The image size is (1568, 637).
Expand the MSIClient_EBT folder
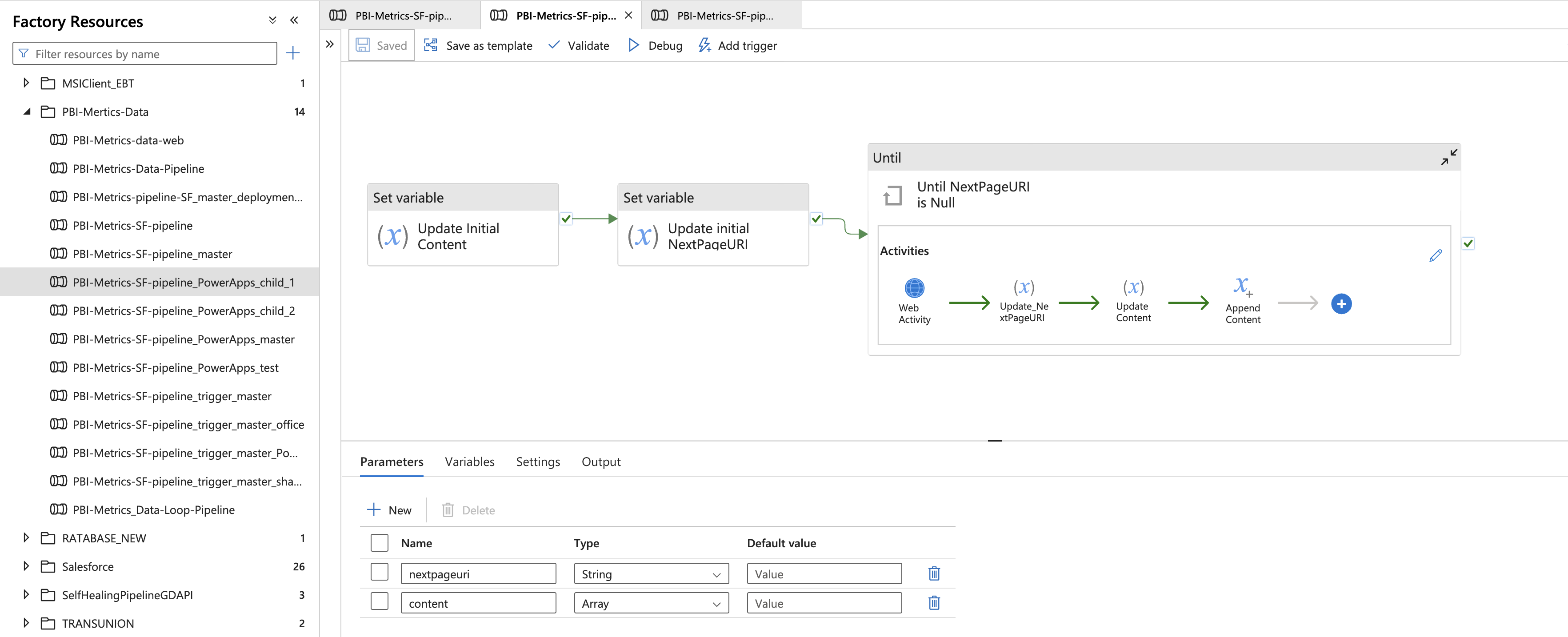coord(26,83)
